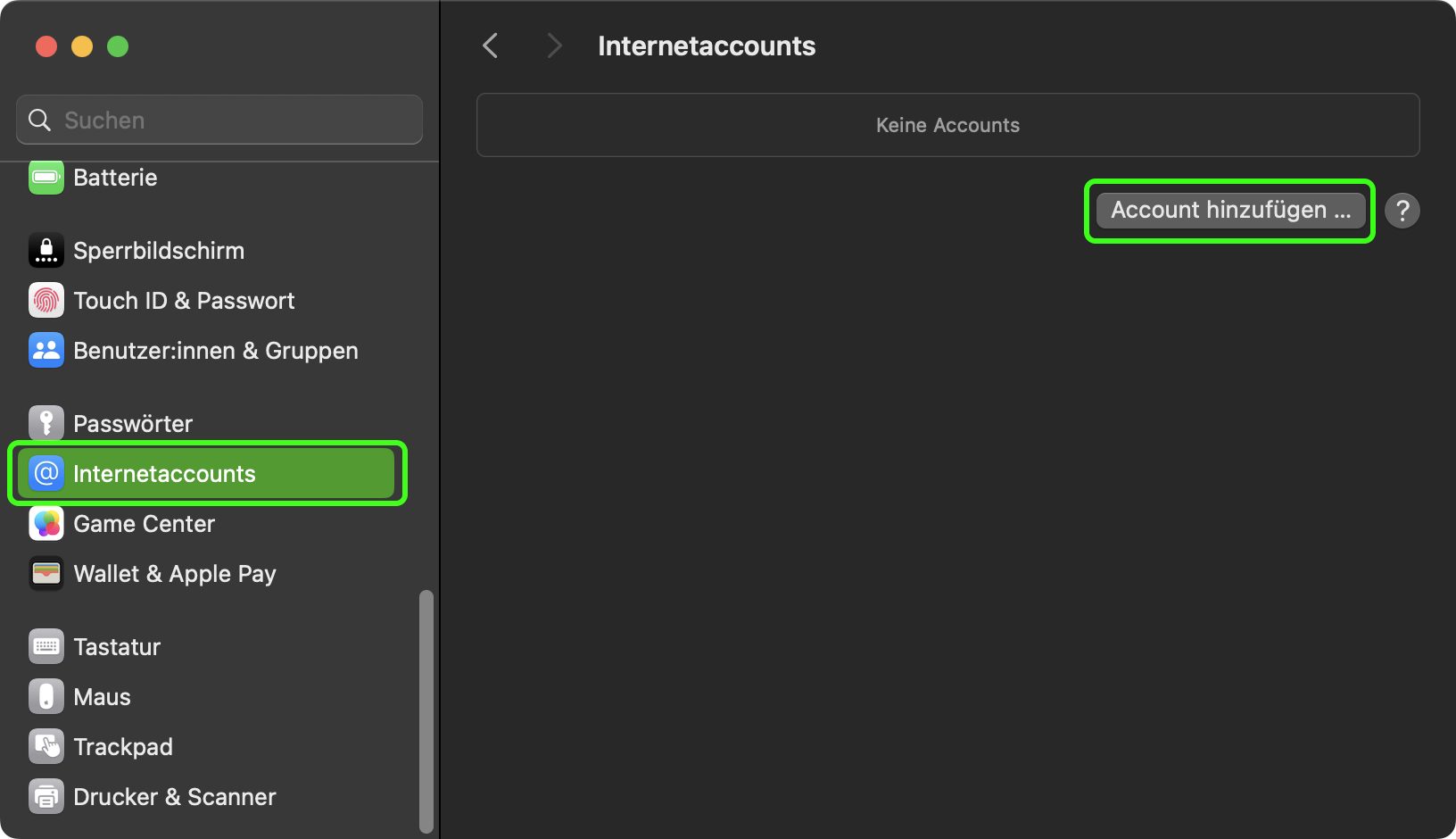
Task: Click the yellow minimize window button
Action: pyautogui.click(x=82, y=46)
